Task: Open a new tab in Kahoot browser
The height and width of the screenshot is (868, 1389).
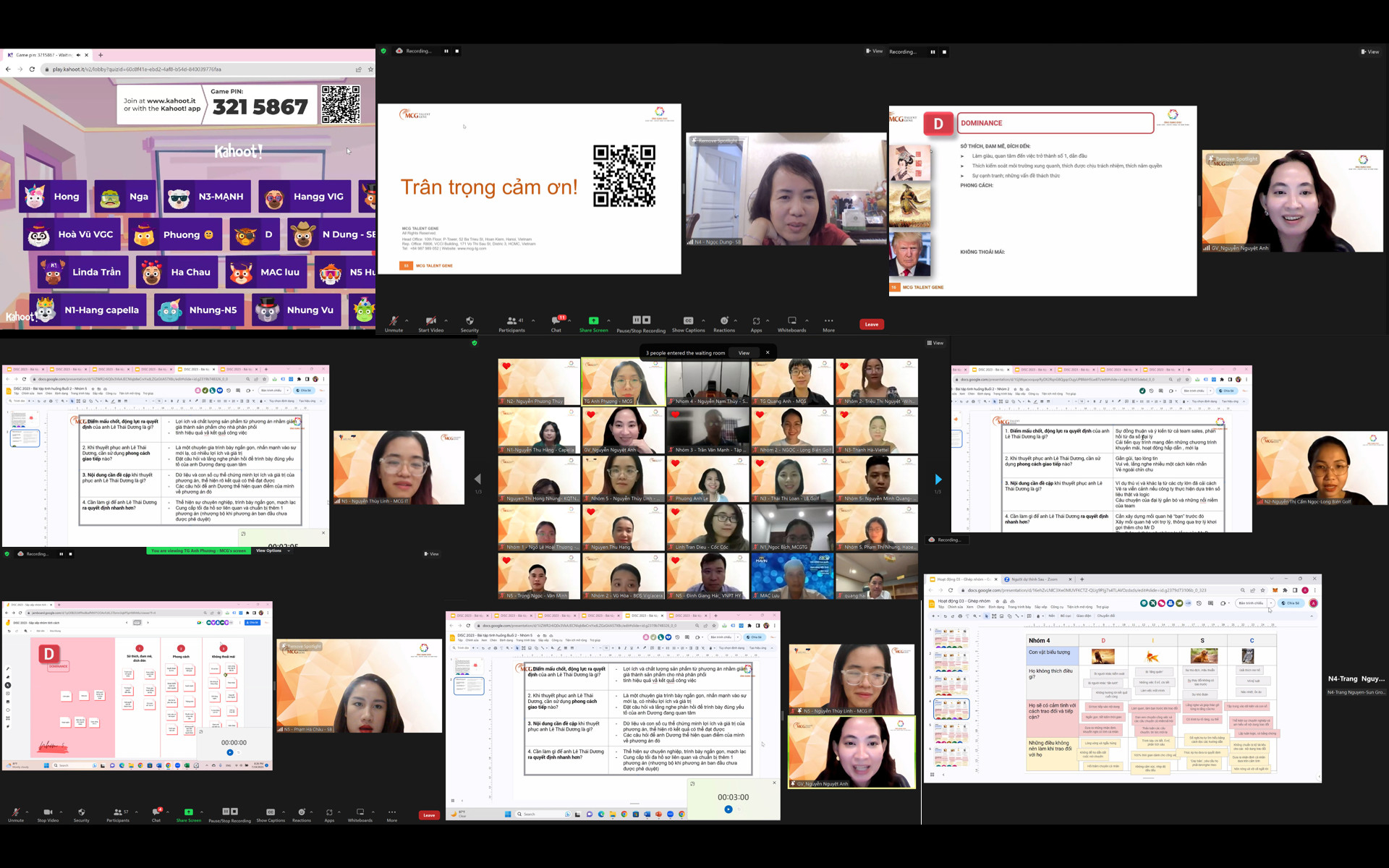Action: (x=101, y=55)
